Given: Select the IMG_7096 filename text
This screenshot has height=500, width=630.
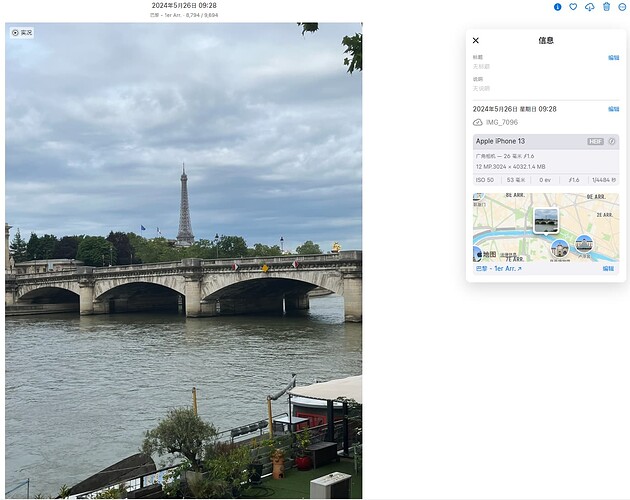Looking at the screenshot, I should point(502,122).
